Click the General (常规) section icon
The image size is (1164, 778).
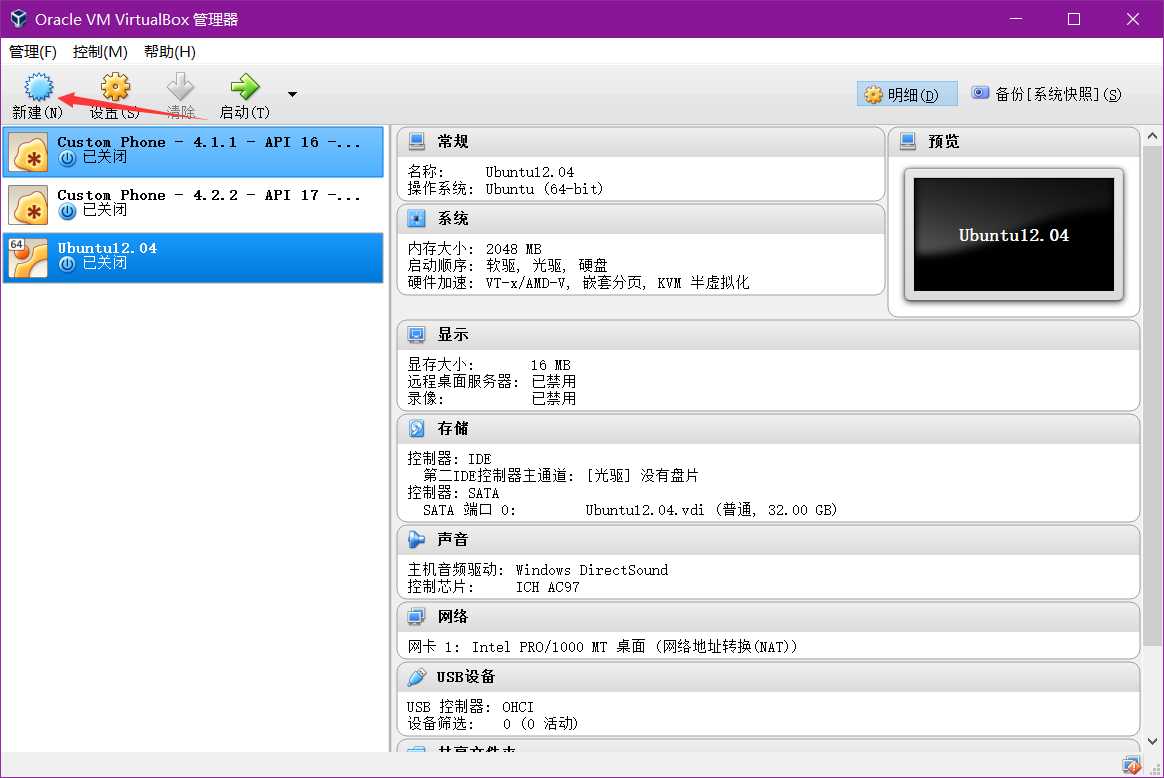coord(416,141)
